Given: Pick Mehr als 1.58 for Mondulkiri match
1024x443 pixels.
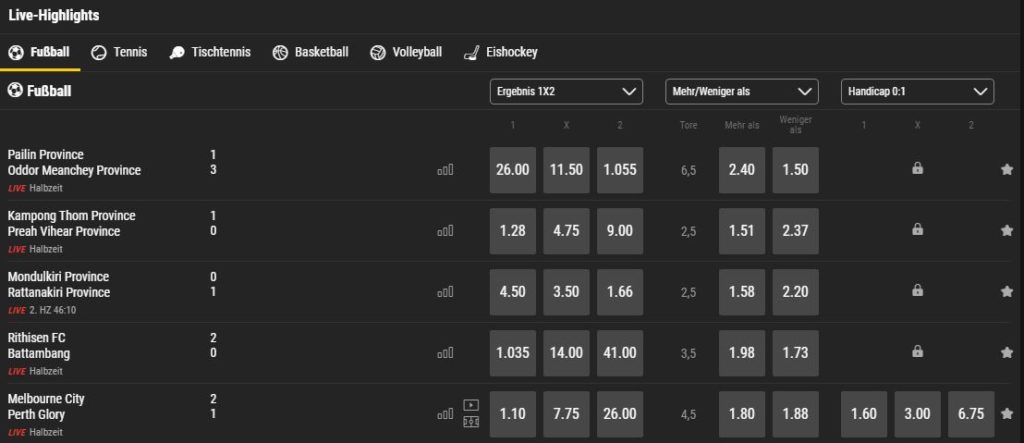Looking at the screenshot, I should (742, 291).
